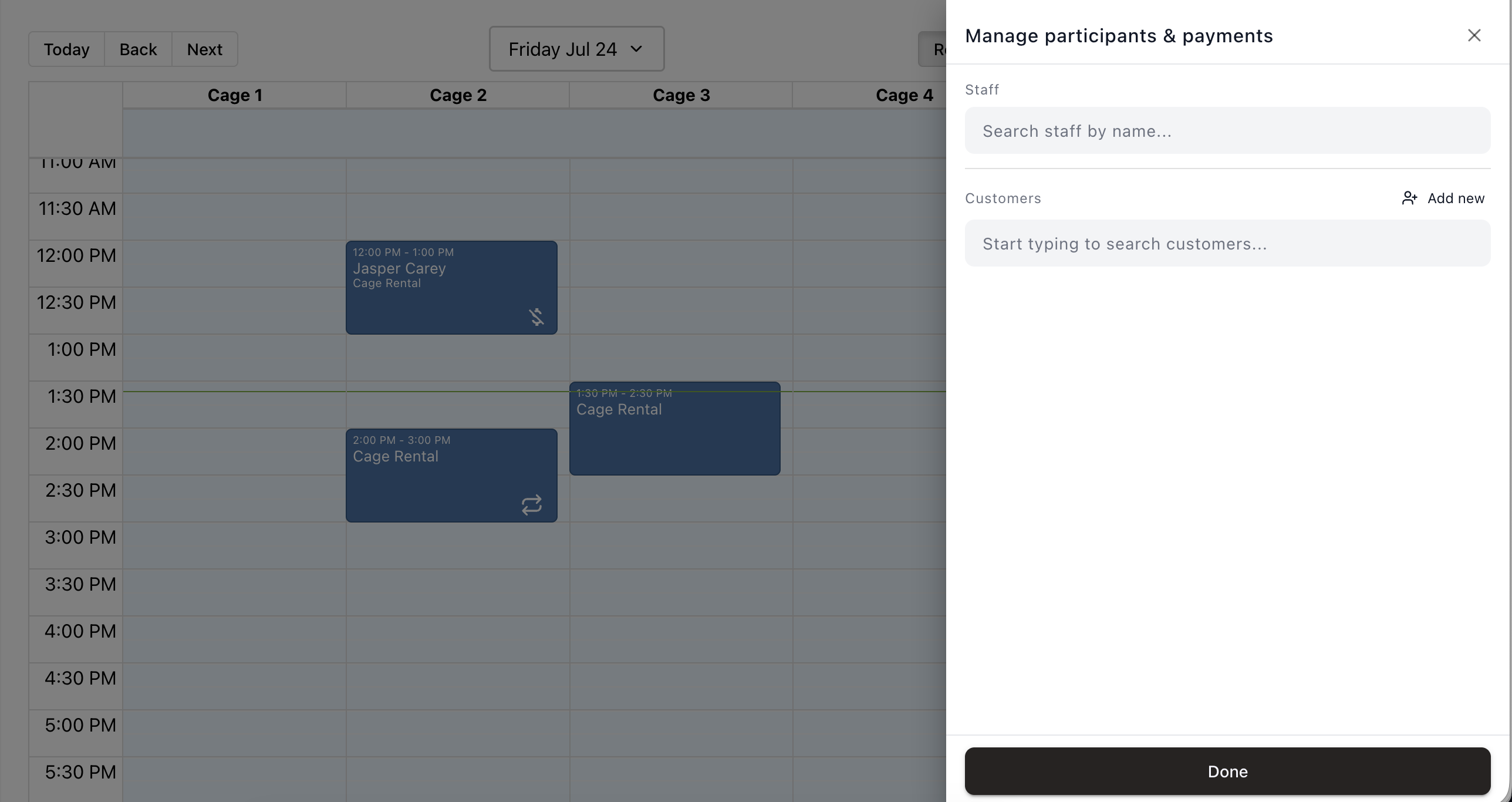
Task: Open the Friday Jul 24 date dropdown
Action: [576, 49]
